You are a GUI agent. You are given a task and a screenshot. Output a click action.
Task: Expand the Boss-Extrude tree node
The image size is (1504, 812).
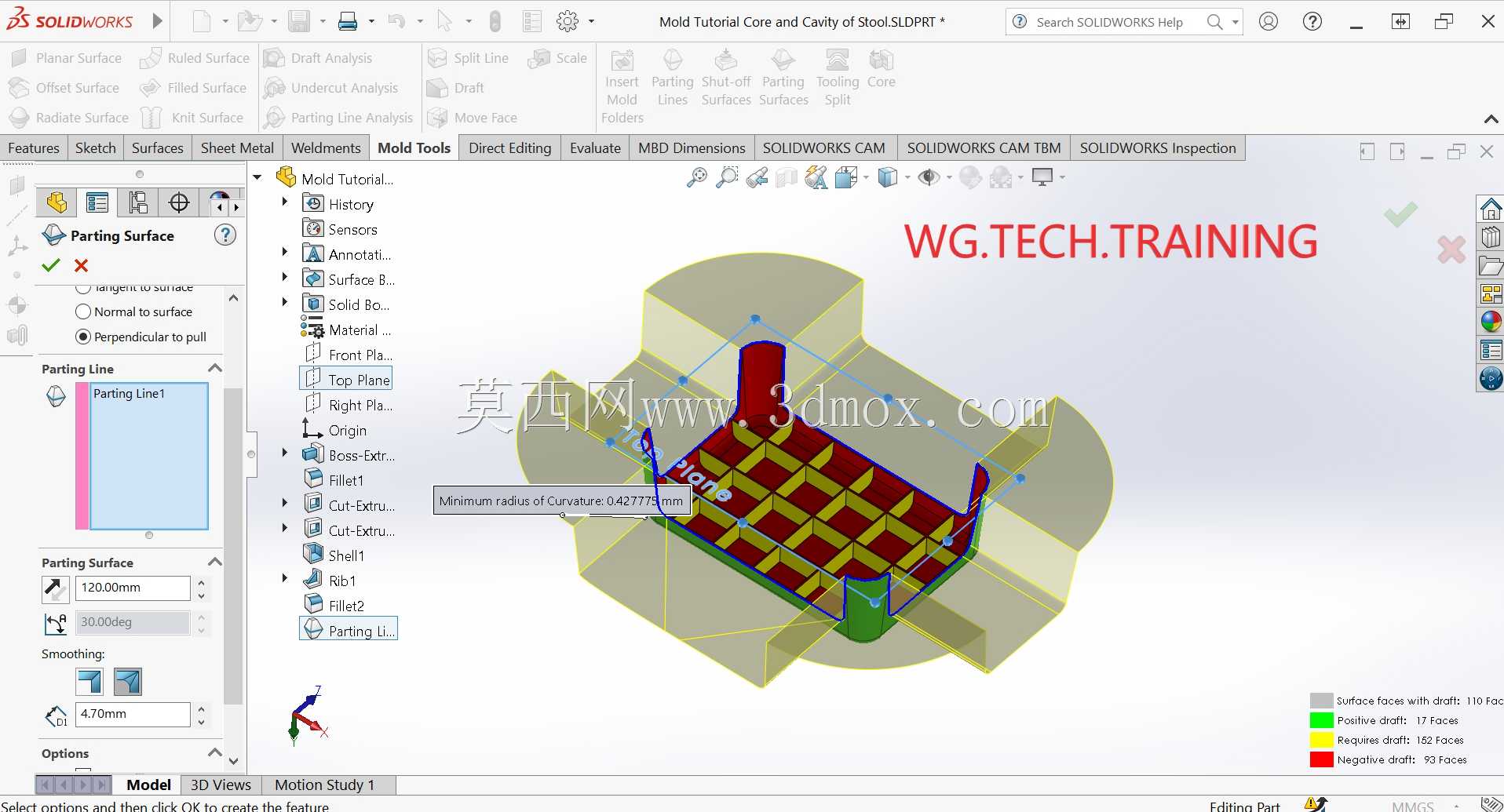(x=285, y=453)
